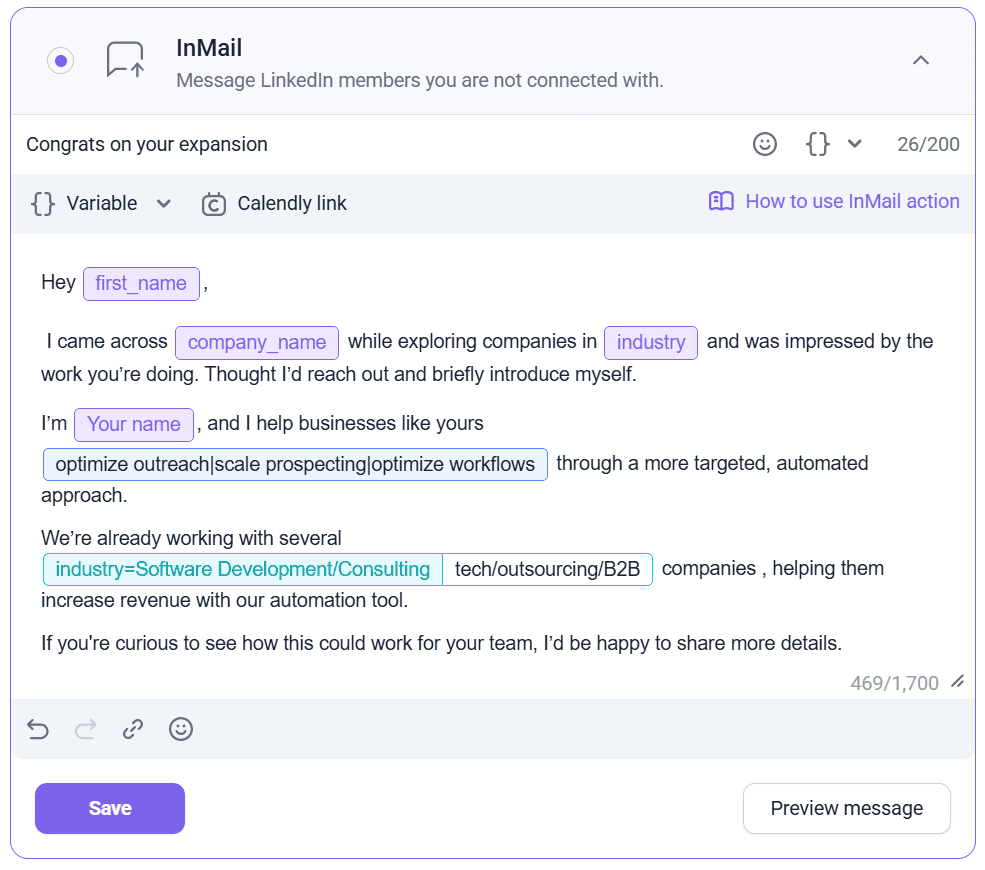Insert a hyperlink in message
Screen dimensions: 985x870
tap(133, 730)
